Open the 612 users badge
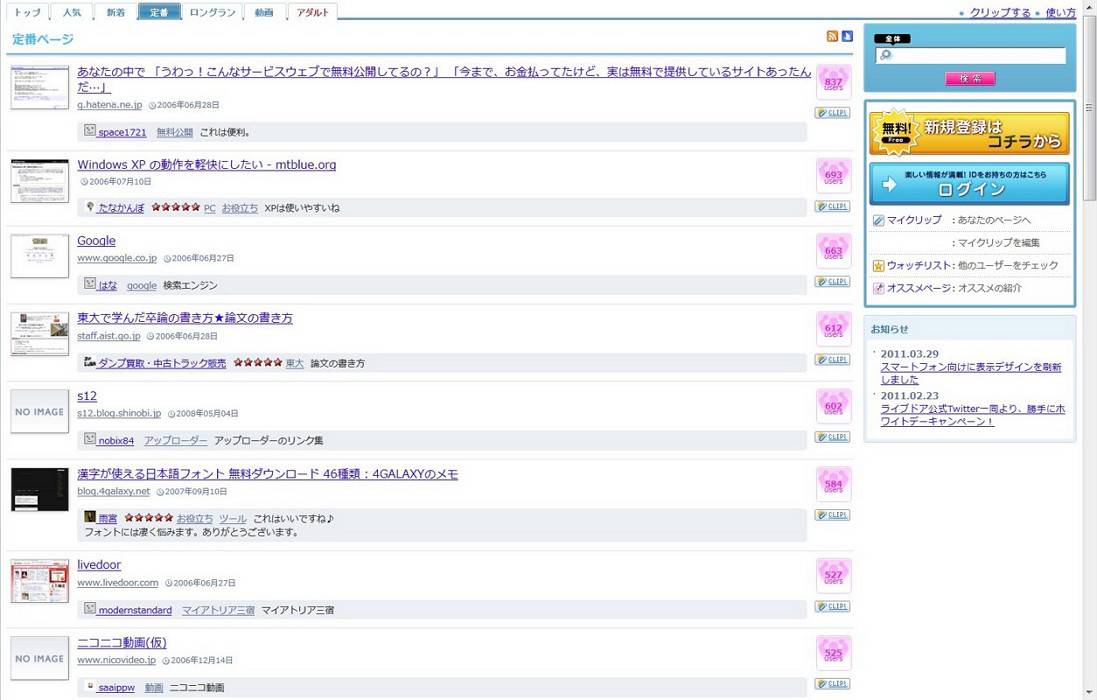 (833, 329)
